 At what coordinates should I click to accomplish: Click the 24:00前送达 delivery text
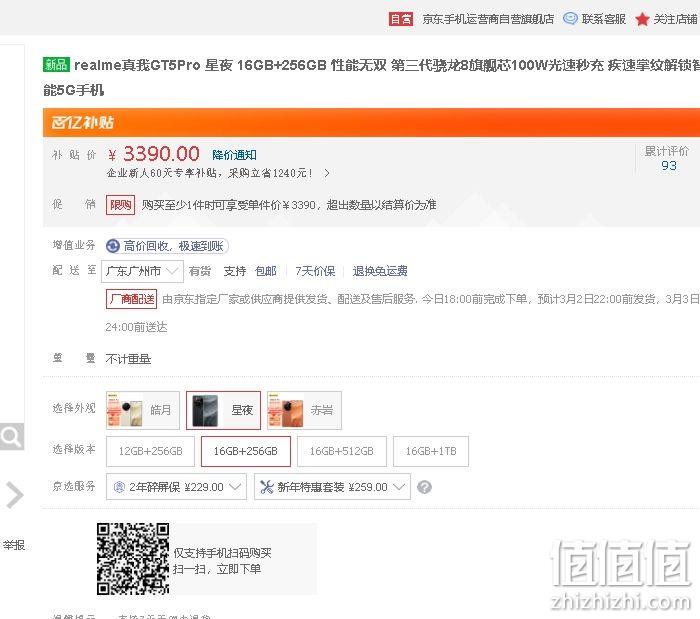pos(136,327)
